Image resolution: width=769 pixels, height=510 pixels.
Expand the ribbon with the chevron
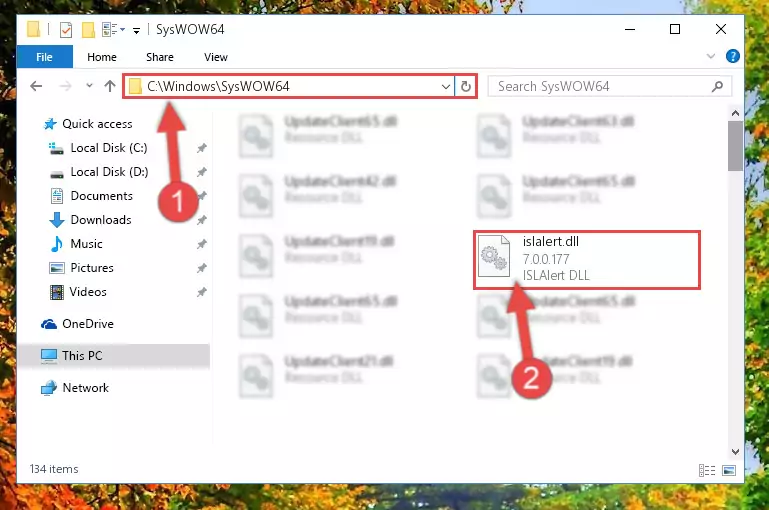click(x=711, y=56)
